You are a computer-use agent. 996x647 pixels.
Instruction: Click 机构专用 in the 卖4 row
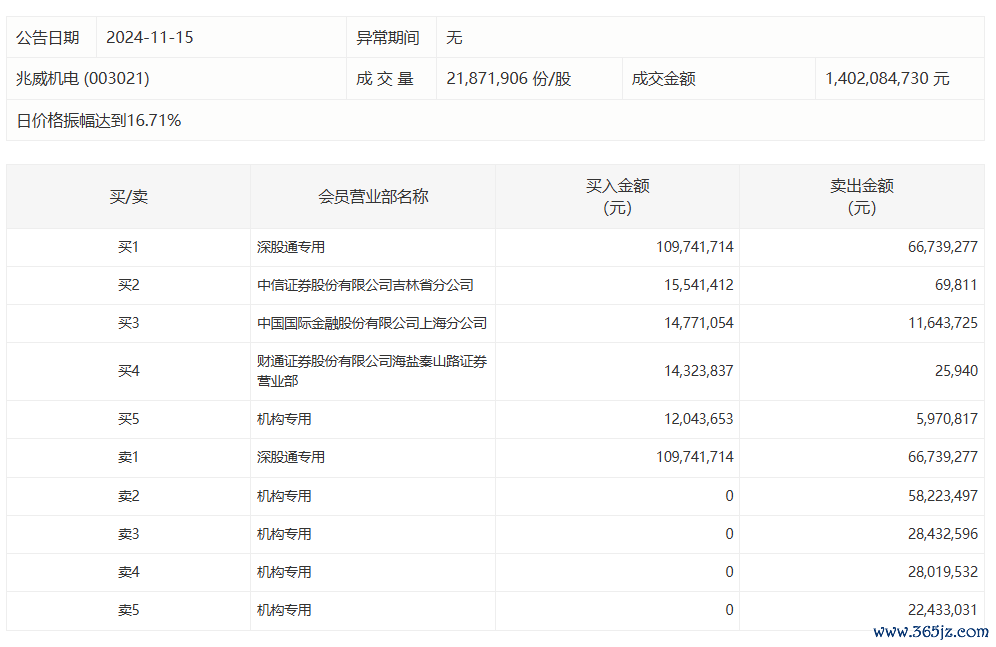[284, 572]
